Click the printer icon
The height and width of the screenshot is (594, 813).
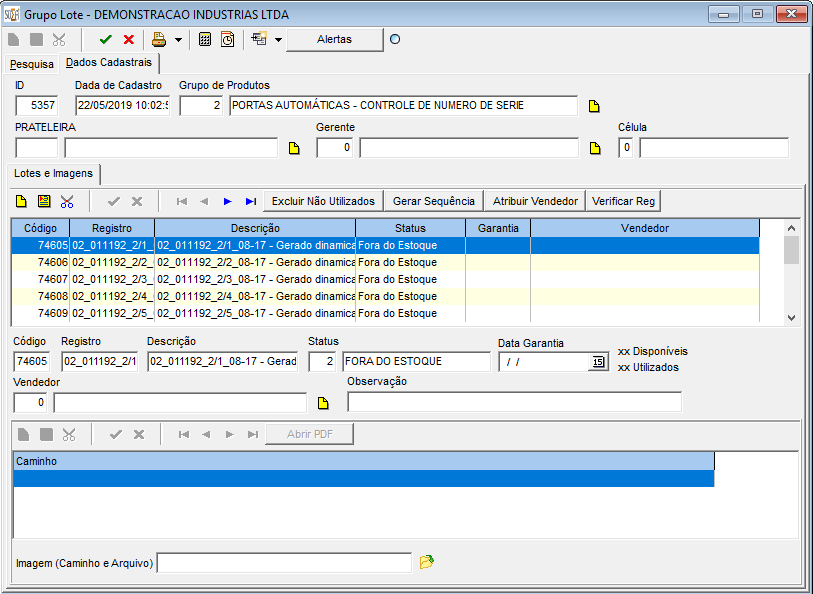[159, 39]
